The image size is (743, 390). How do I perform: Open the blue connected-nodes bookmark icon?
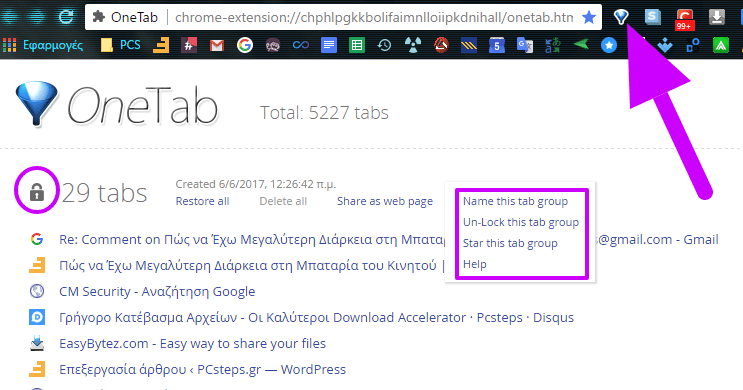coord(693,45)
